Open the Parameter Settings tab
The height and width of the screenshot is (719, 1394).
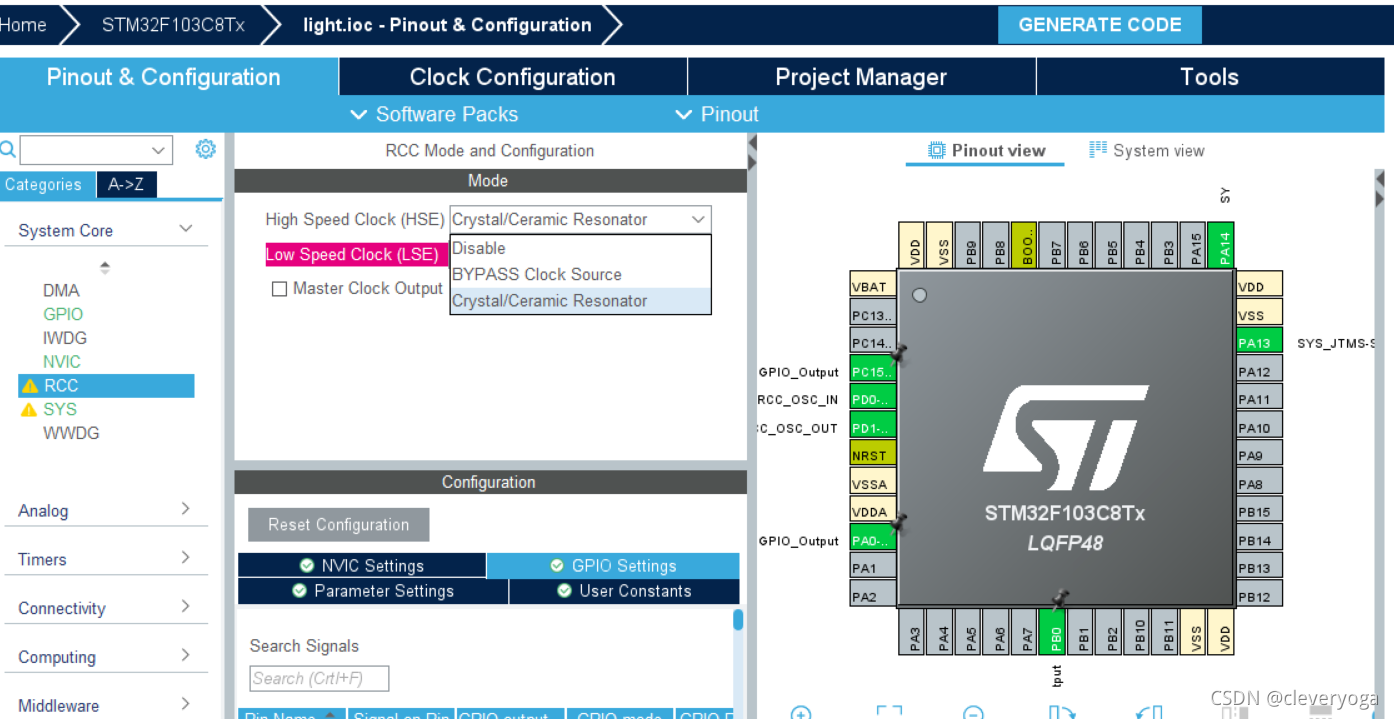pyautogui.click(x=373, y=591)
